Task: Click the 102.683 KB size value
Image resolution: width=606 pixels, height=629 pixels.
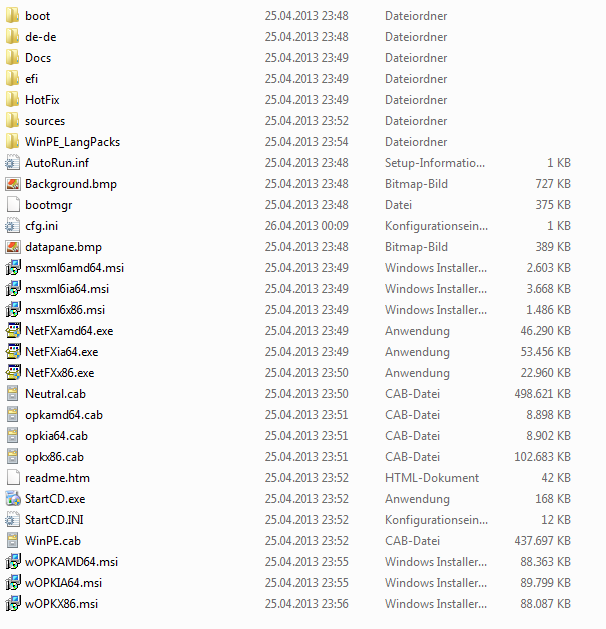Action: click(x=542, y=457)
